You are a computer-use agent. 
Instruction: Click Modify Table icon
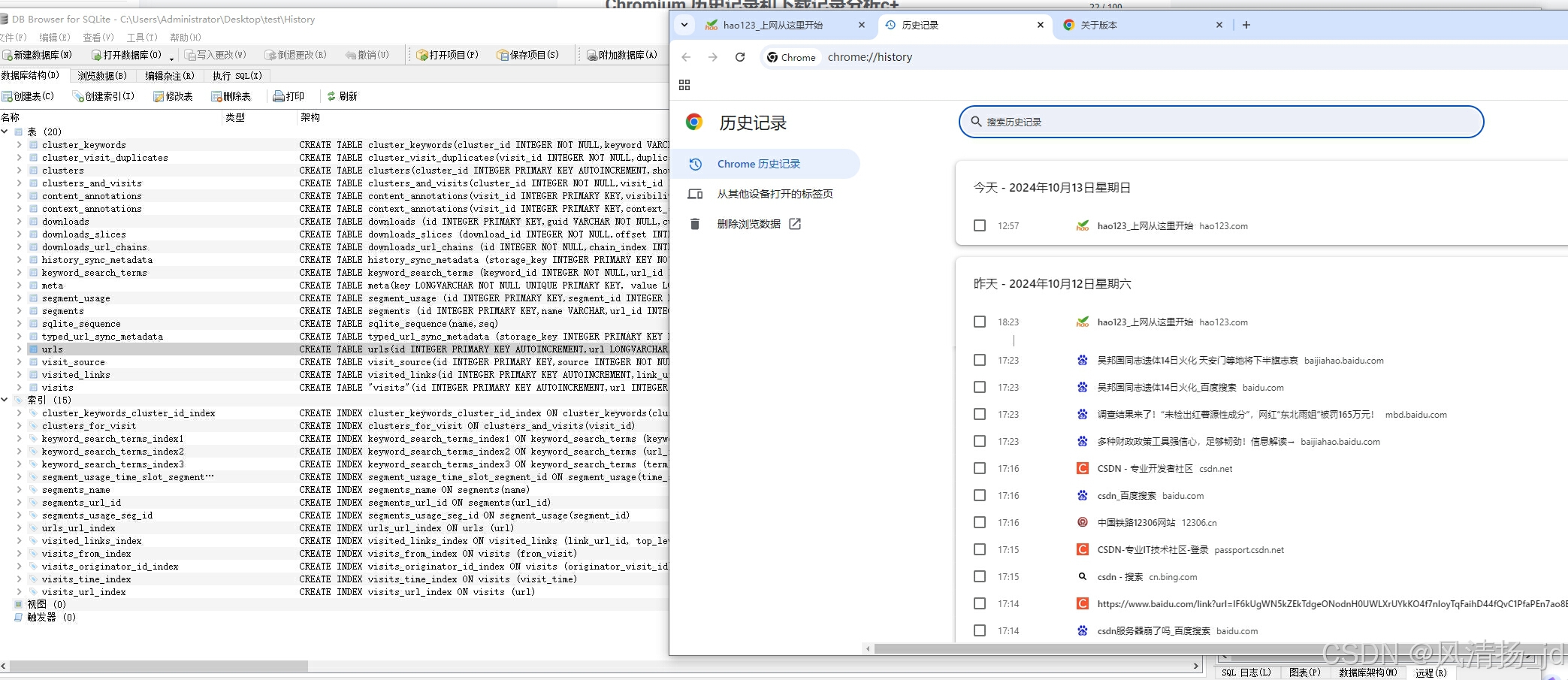click(x=159, y=96)
